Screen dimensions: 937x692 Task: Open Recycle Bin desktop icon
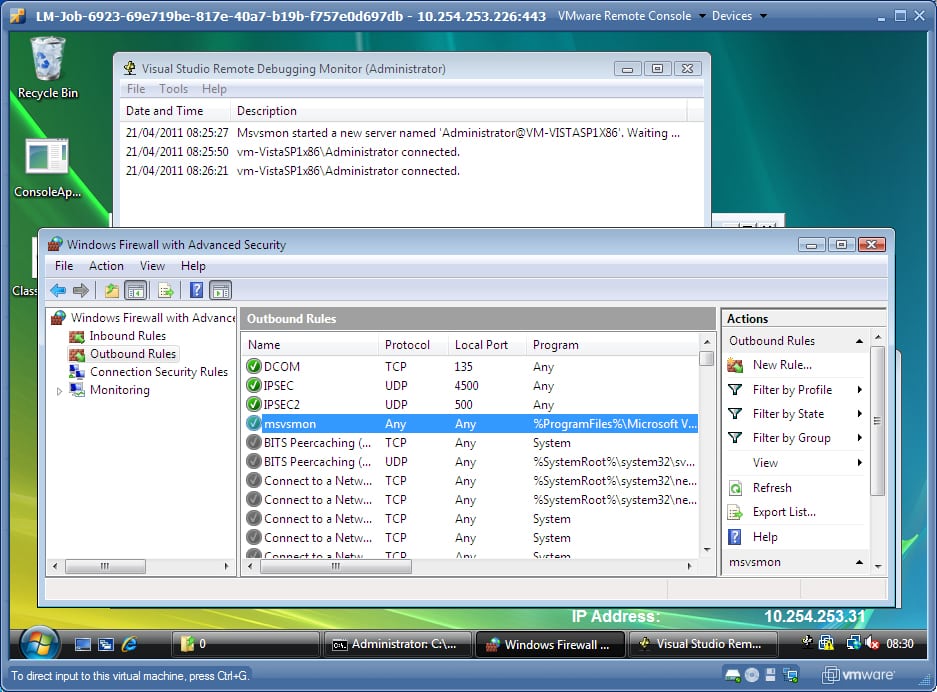[48, 68]
